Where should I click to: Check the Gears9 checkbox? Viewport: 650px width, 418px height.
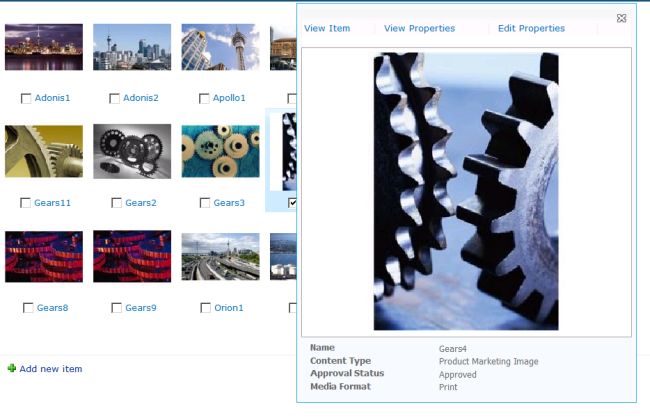point(116,308)
